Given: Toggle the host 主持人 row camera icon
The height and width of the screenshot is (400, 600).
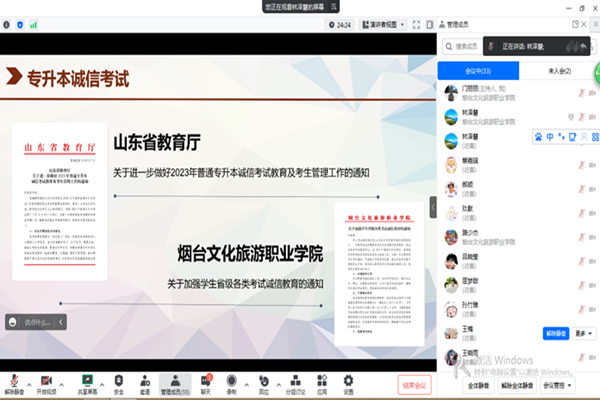Looking at the screenshot, I should click(x=592, y=93).
